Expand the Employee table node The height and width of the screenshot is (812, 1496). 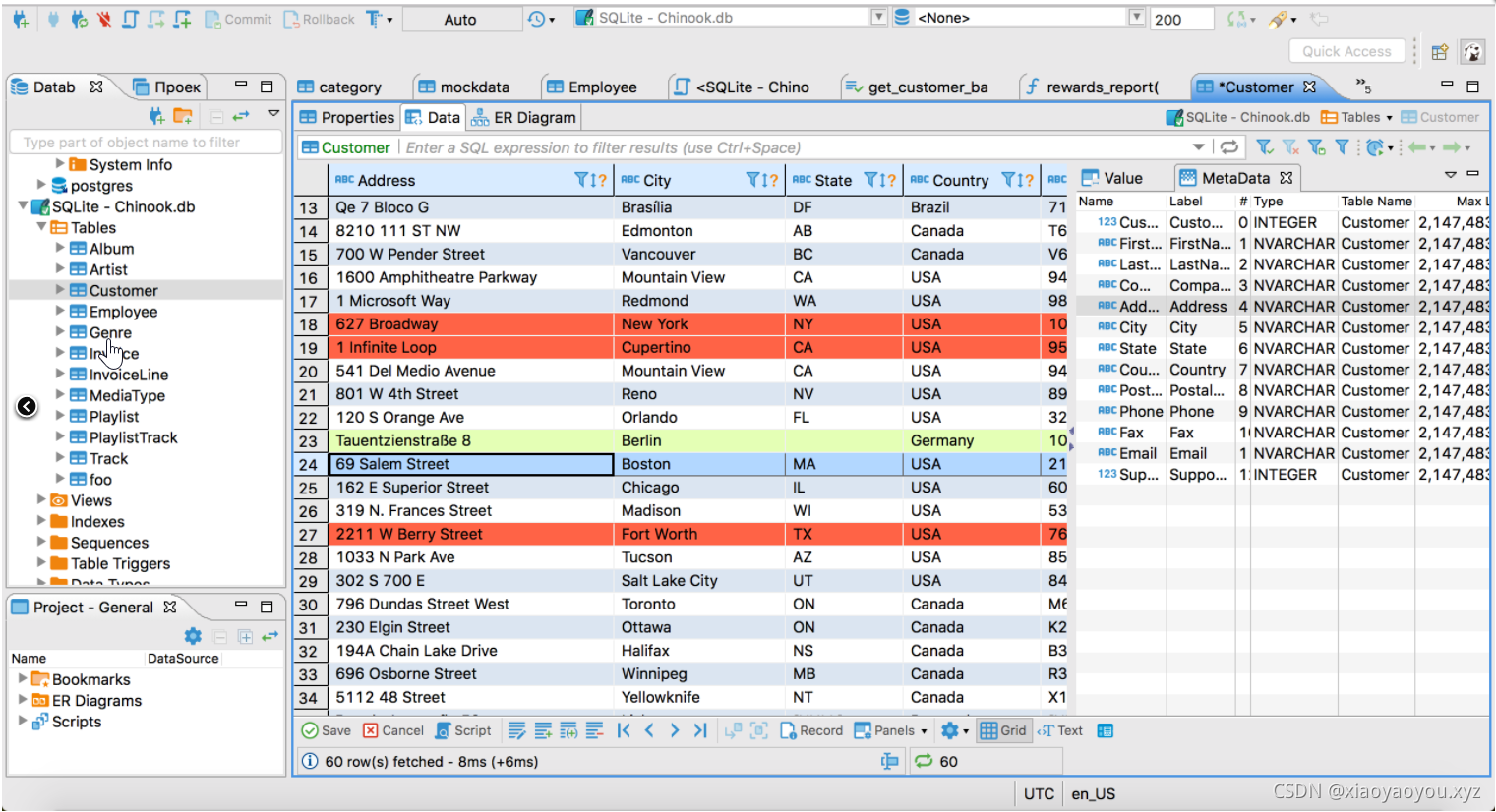tap(60, 311)
